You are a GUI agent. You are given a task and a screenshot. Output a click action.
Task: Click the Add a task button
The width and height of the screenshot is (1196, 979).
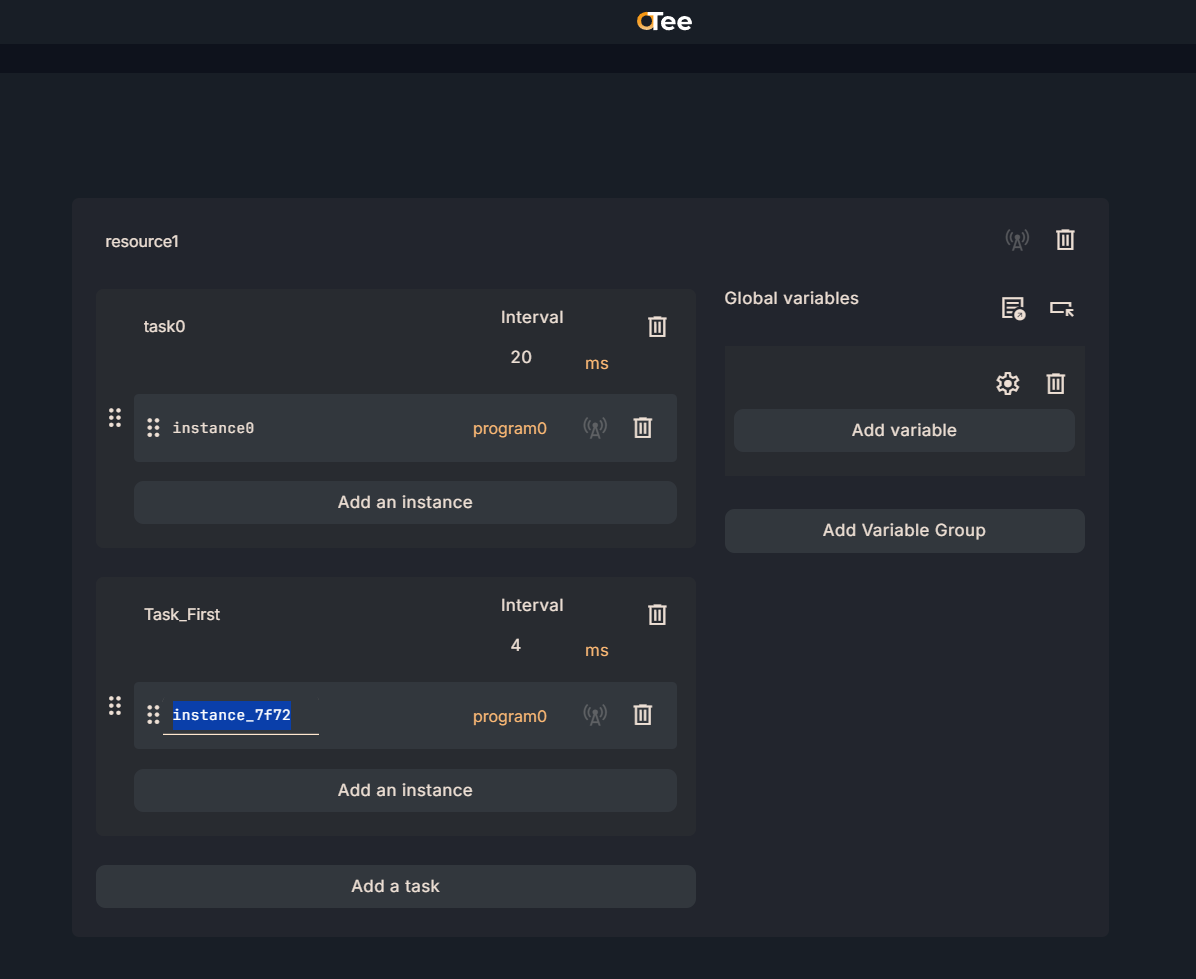(395, 886)
